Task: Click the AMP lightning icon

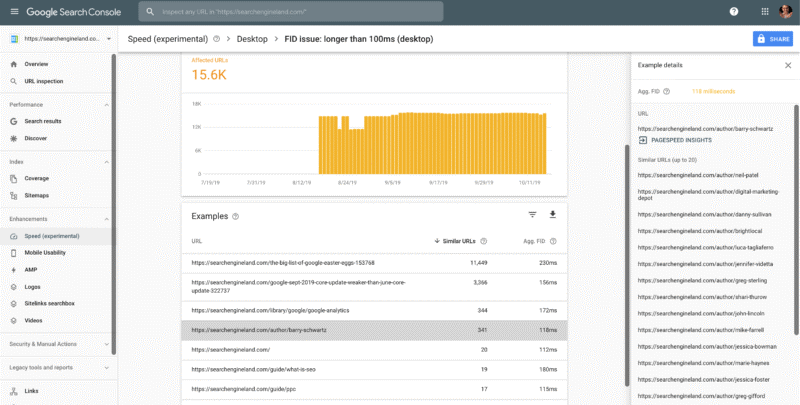Action: 14,270
